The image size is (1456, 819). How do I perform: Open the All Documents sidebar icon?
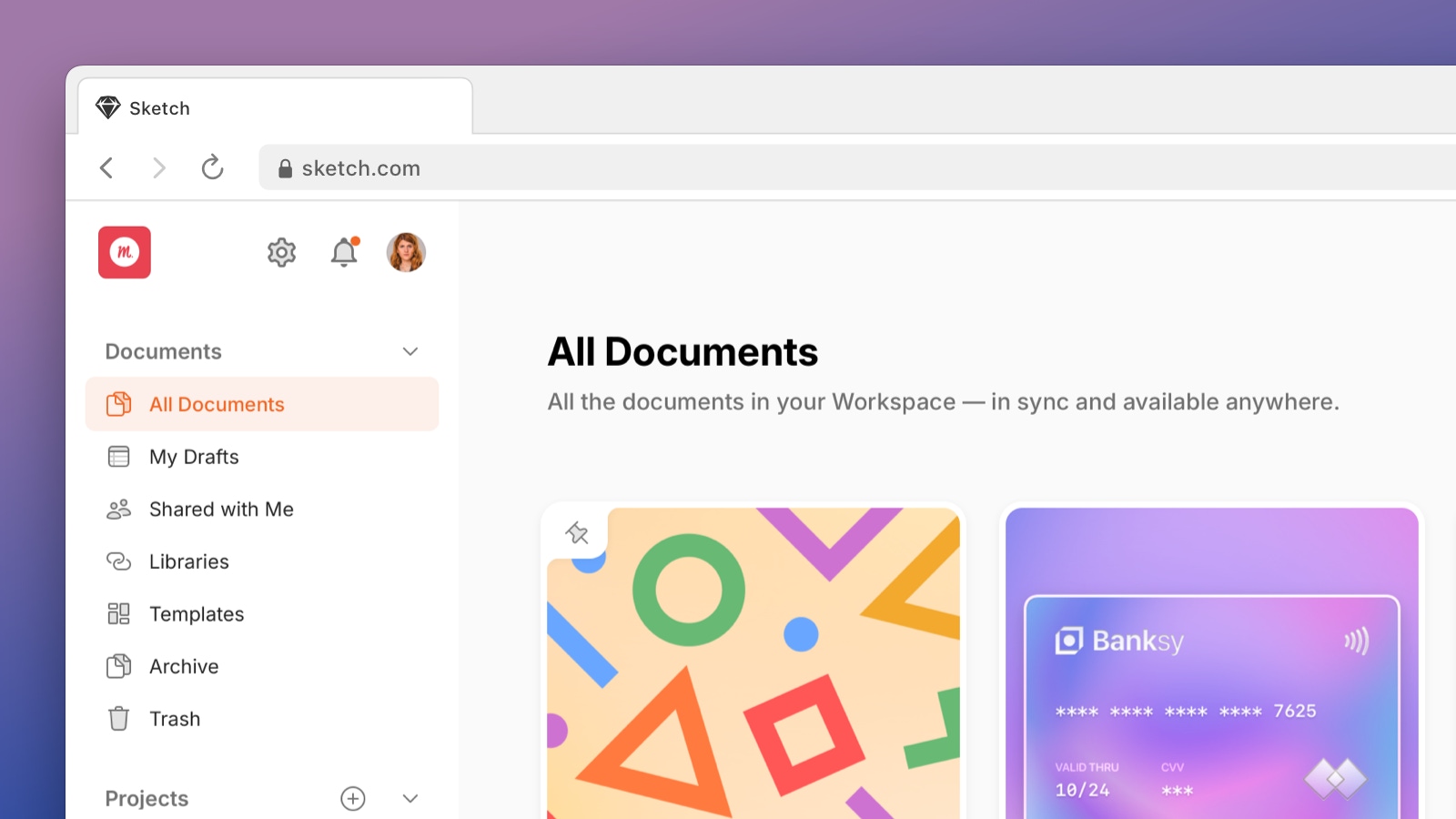pyautogui.click(x=119, y=403)
